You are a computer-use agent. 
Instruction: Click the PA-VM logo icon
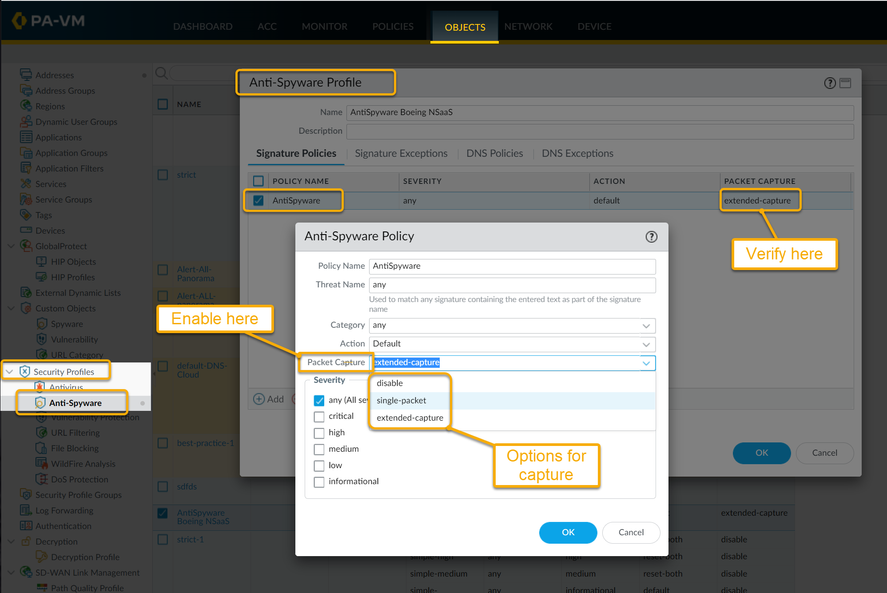[19, 20]
